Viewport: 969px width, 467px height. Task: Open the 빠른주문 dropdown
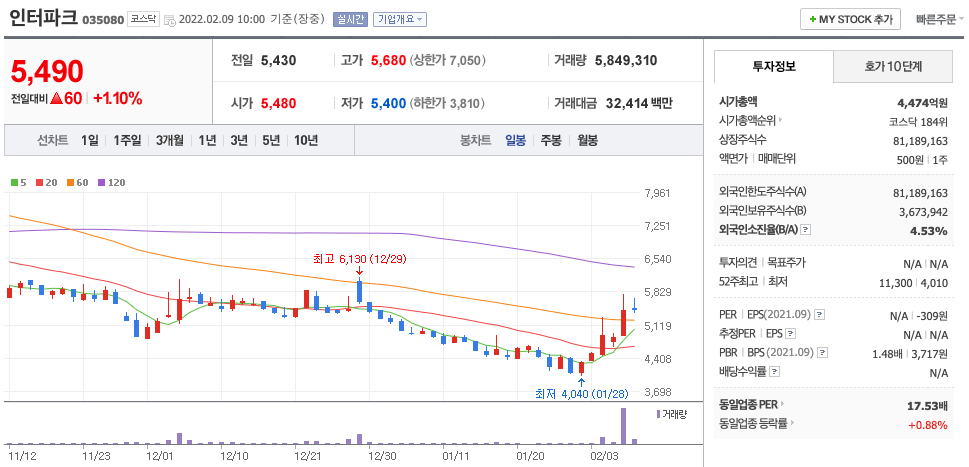[x=940, y=19]
